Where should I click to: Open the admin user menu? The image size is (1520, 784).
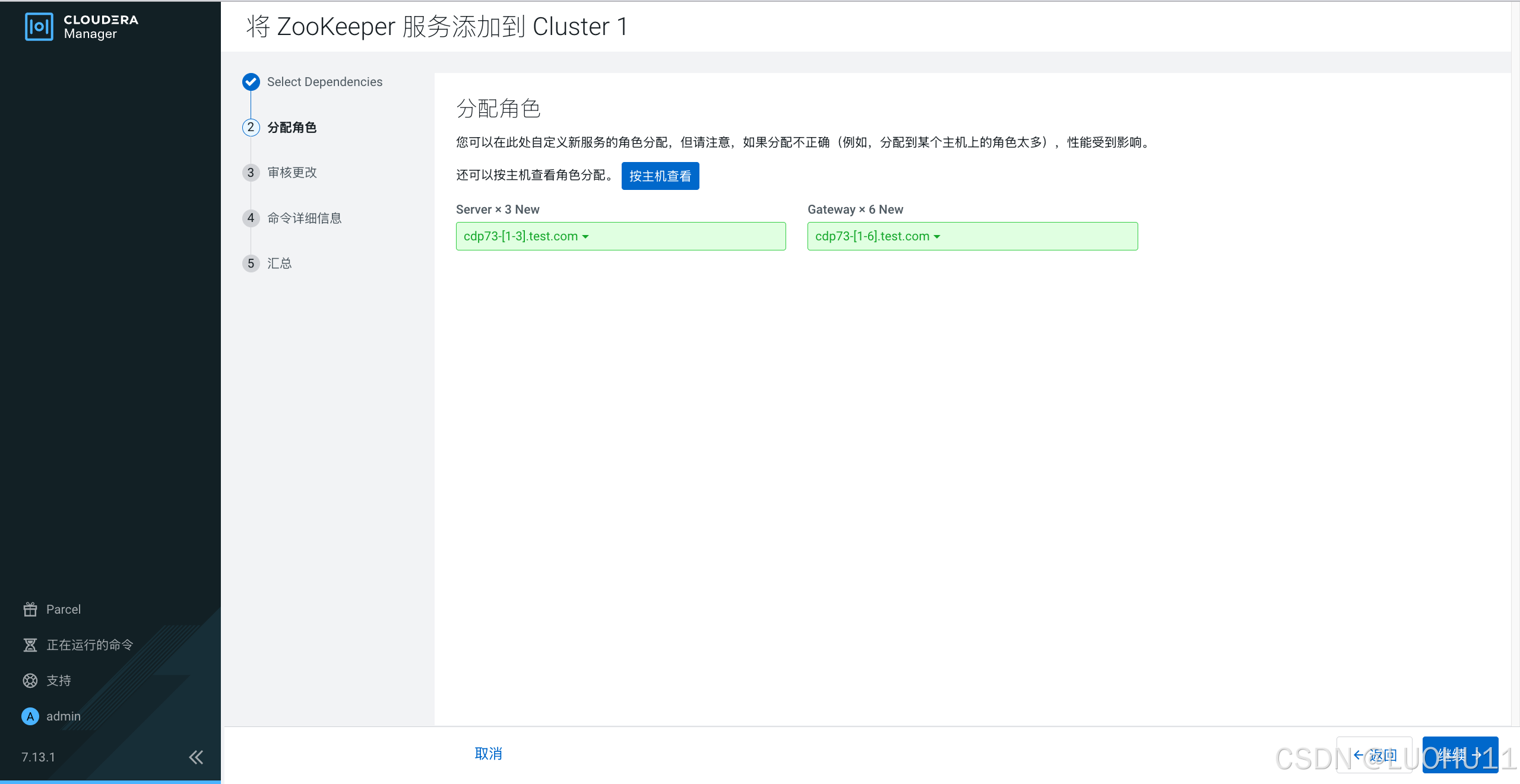[64, 716]
